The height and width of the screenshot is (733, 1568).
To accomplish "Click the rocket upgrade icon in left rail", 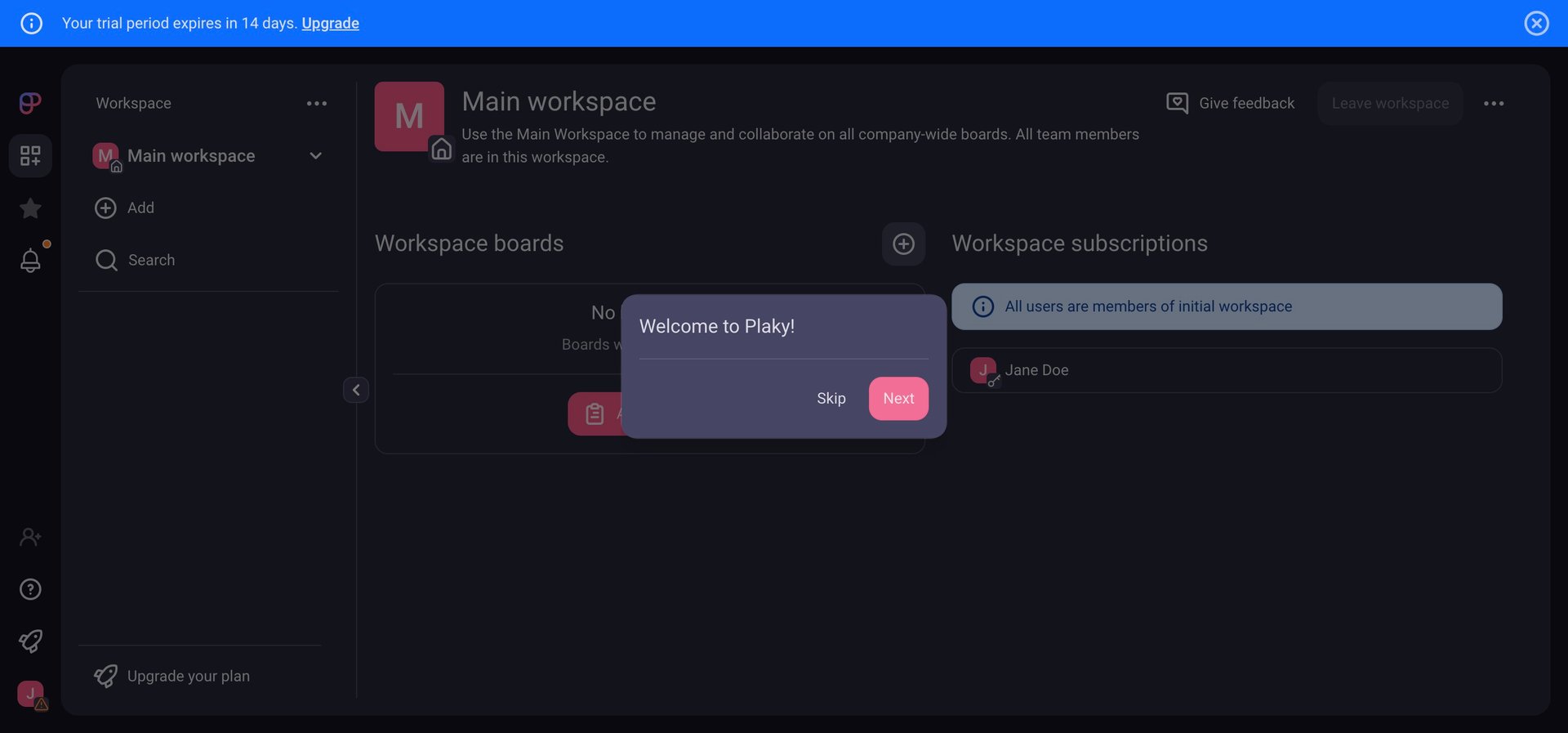I will tap(30, 641).
